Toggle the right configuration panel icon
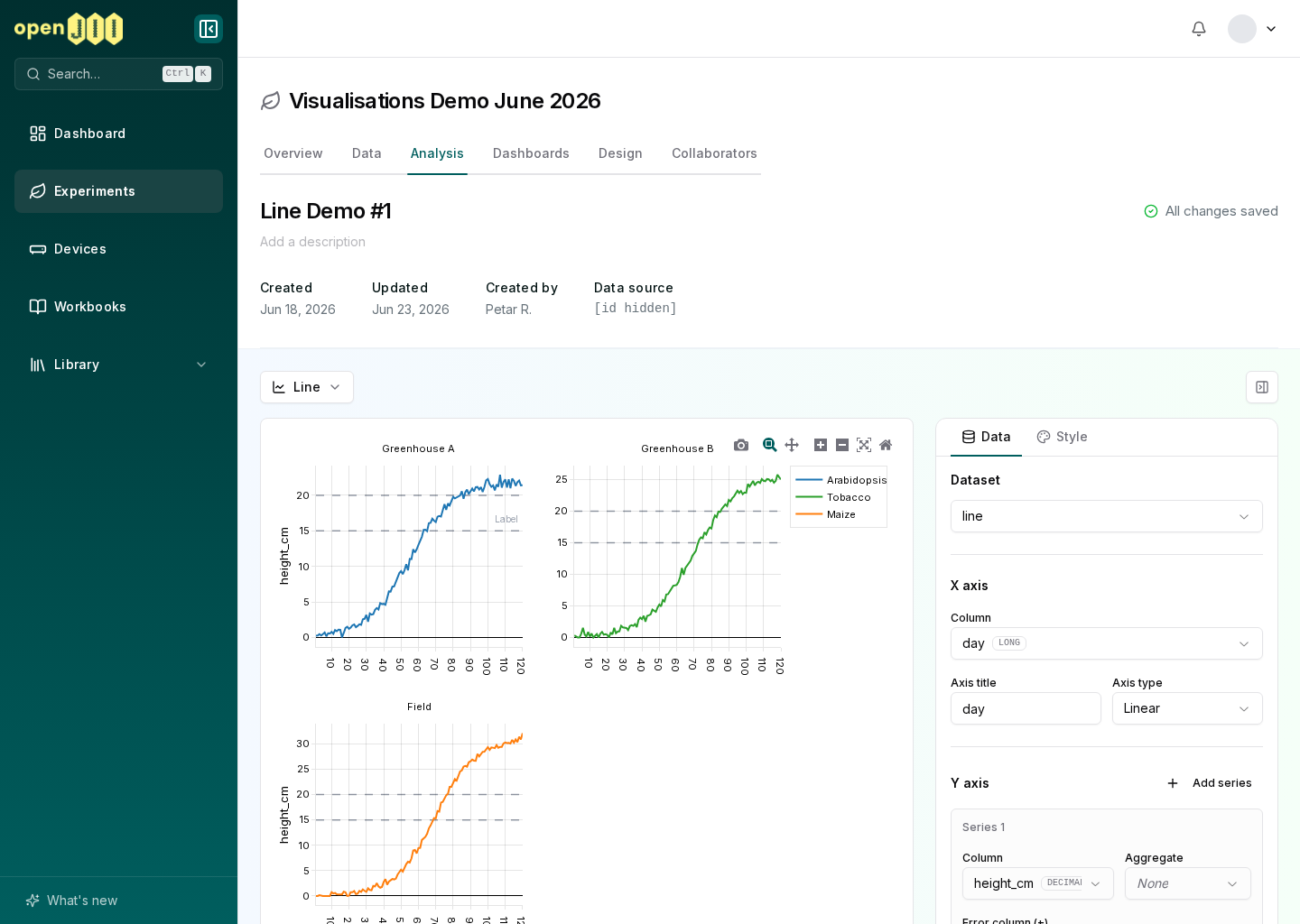1300x924 pixels. pos(1262,387)
